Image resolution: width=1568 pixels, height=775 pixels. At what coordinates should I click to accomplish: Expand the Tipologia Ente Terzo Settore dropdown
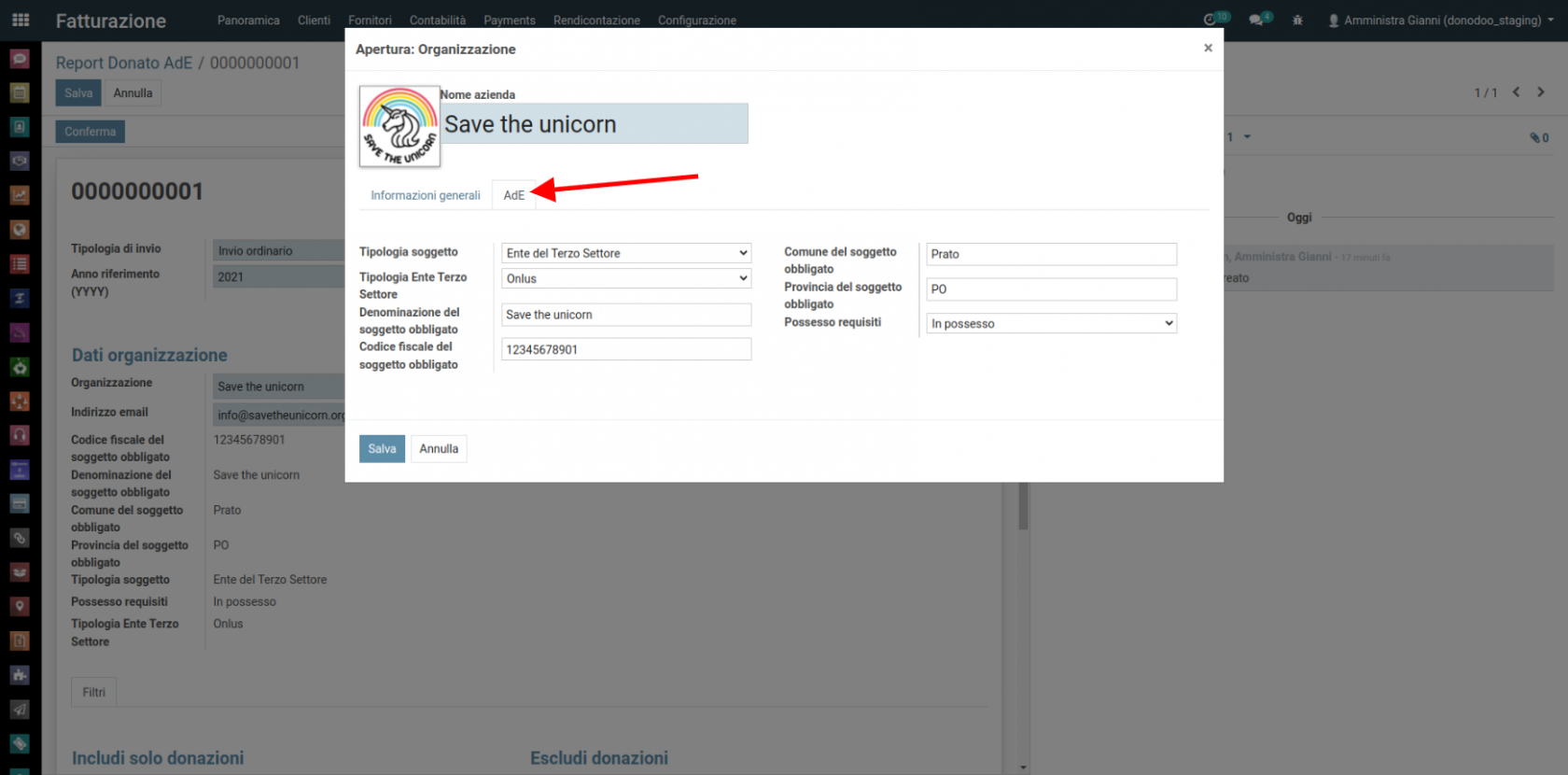(626, 278)
